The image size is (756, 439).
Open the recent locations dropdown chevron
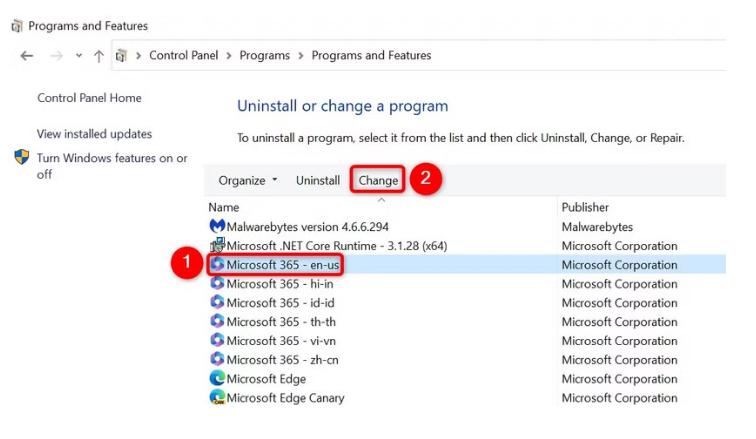coord(79,56)
